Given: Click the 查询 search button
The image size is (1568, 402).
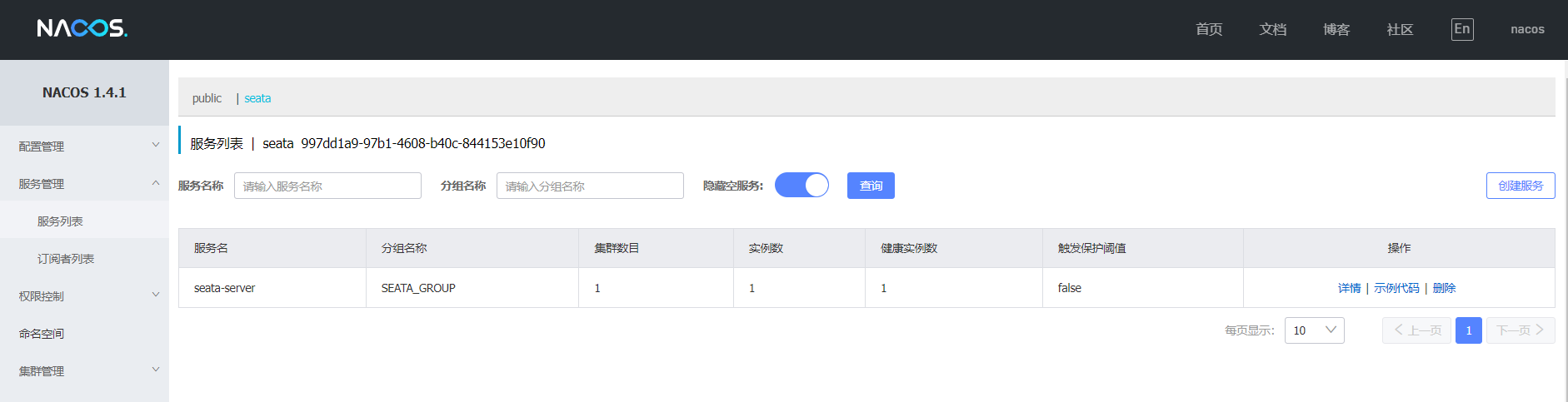Looking at the screenshot, I should (871, 186).
